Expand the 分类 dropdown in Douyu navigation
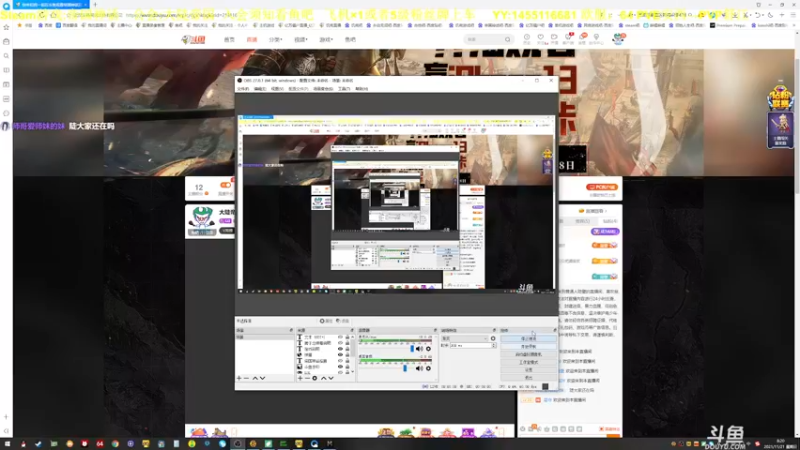Image resolution: width=800 pixels, height=450 pixels. (276, 39)
